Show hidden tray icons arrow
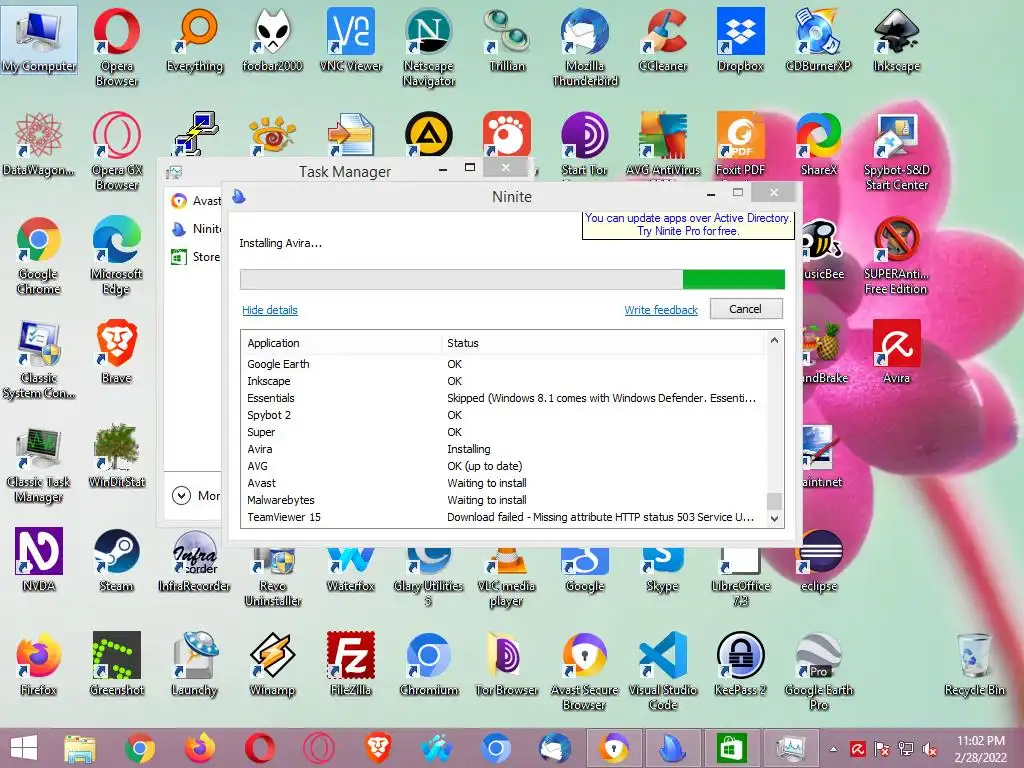Viewport: 1024px width, 768px height. click(833, 749)
